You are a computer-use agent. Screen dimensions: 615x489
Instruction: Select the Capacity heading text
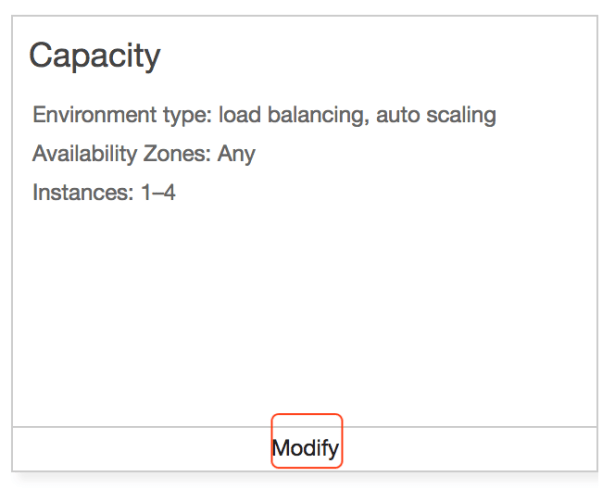tap(94, 56)
